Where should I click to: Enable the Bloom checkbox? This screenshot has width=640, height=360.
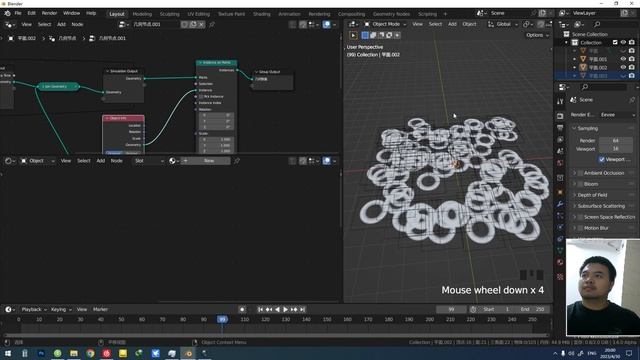click(x=580, y=184)
